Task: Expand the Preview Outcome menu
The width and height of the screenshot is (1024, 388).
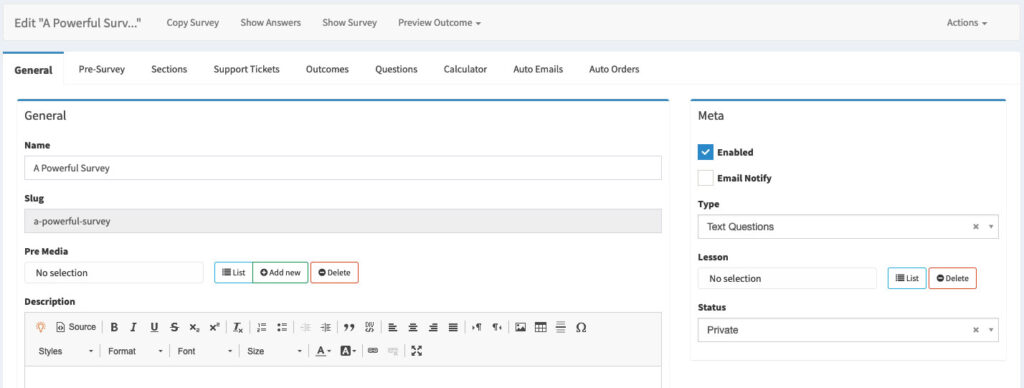Action: coord(440,22)
